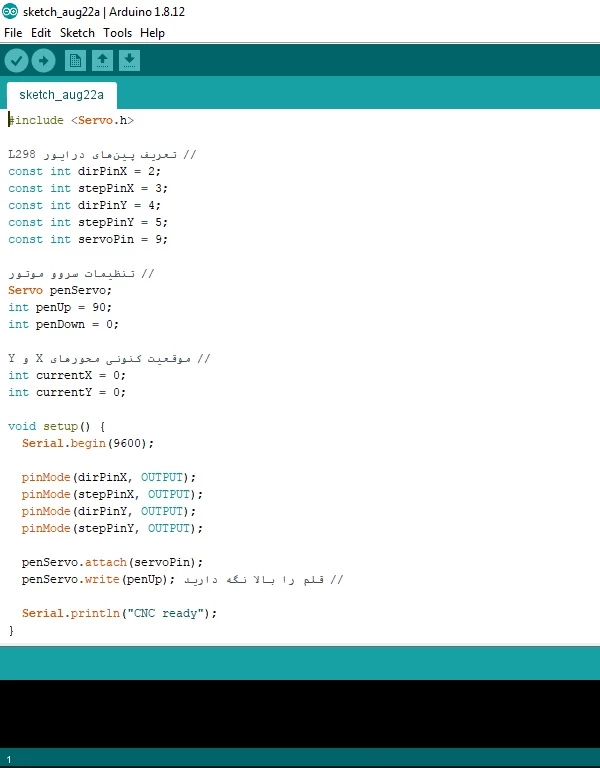Upload the sketch with the arrow button
Image resolution: width=600 pixels, height=768 pixels.
(43, 61)
